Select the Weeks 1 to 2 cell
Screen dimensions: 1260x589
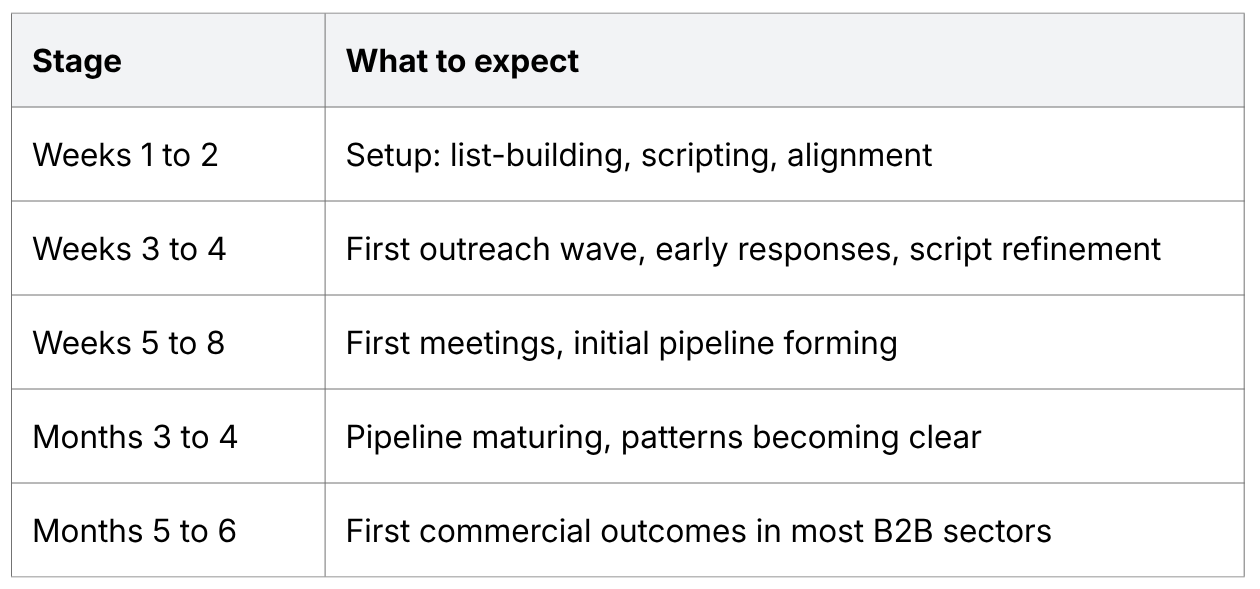(168, 154)
